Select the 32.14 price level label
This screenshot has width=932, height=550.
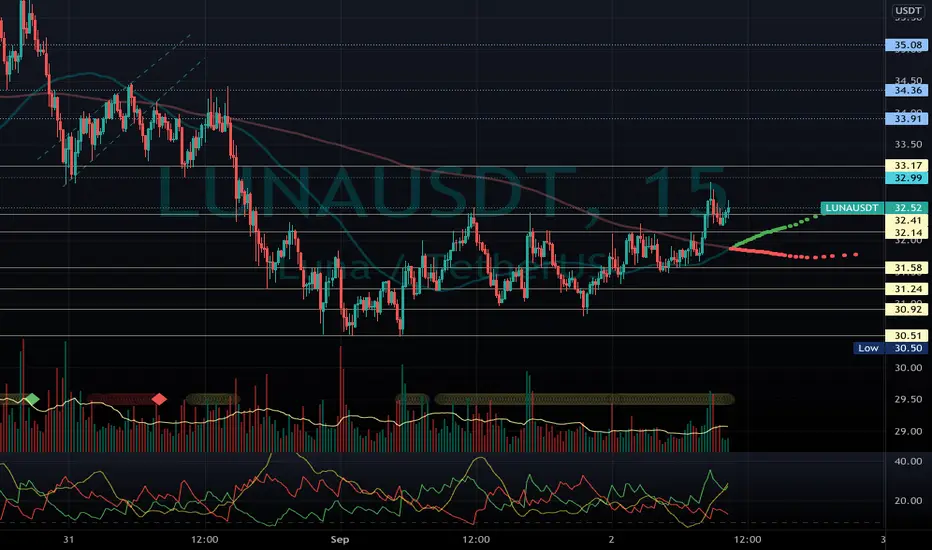tap(906, 232)
